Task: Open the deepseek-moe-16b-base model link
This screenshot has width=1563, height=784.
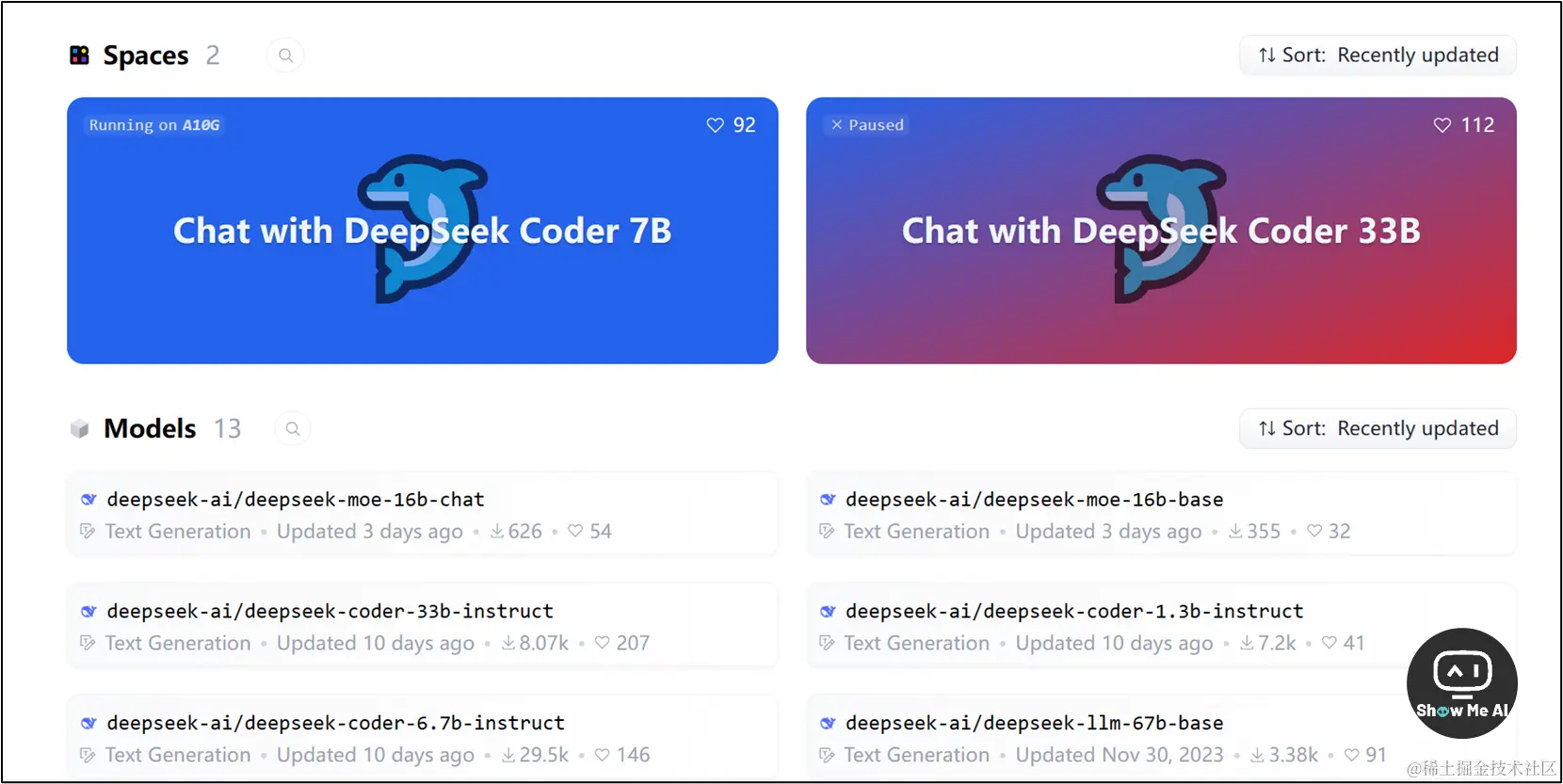Action: coord(1034,500)
